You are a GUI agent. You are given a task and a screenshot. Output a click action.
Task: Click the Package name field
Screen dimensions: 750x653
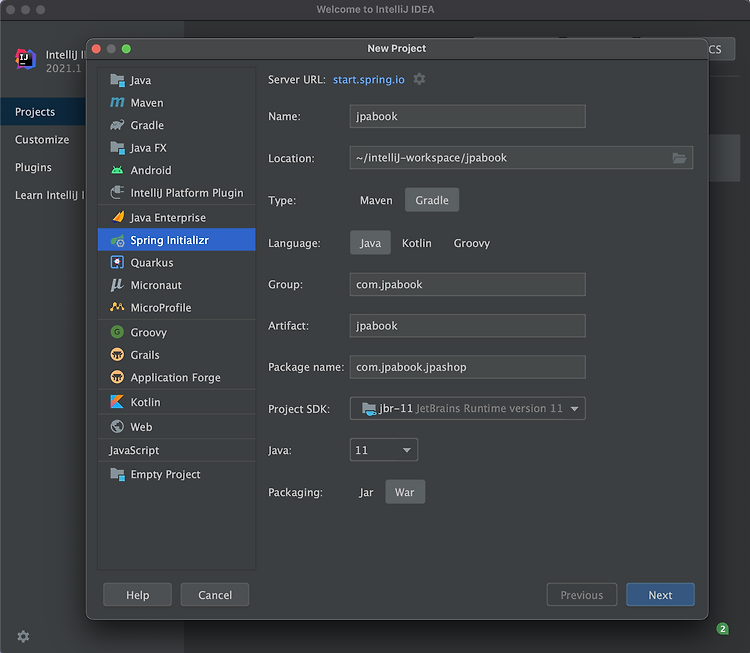(x=467, y=367)
